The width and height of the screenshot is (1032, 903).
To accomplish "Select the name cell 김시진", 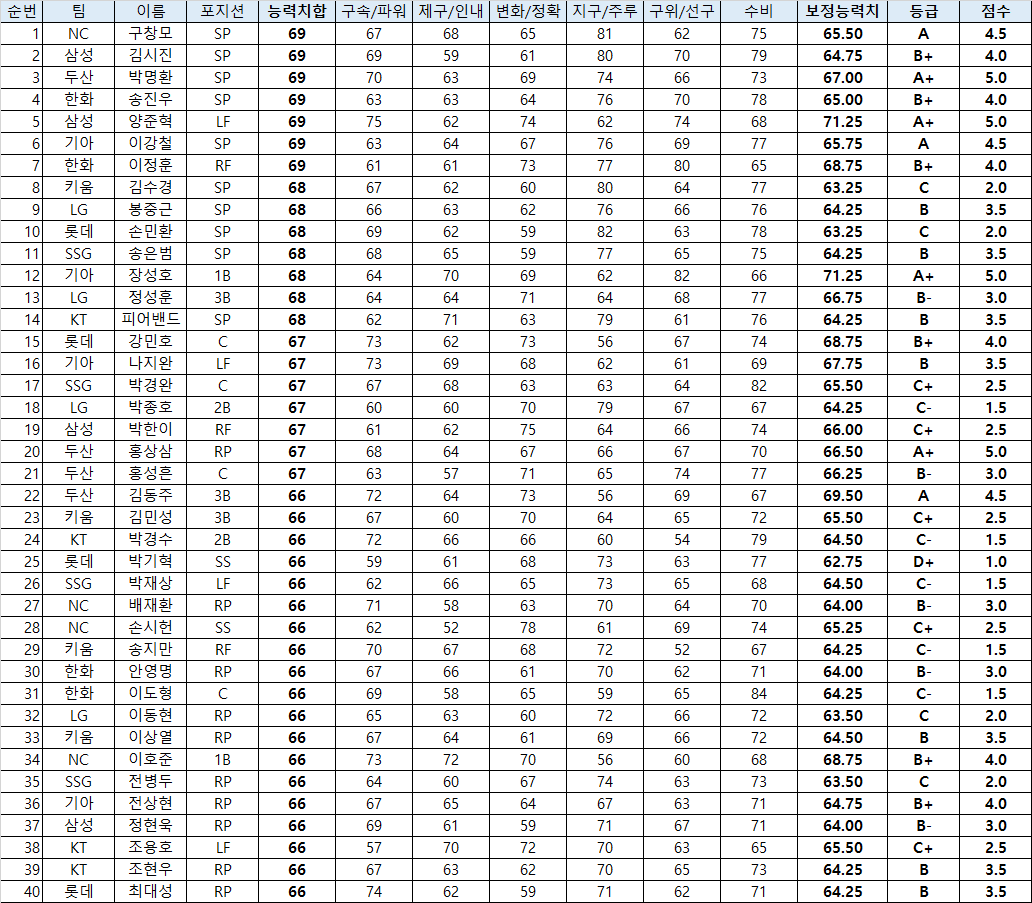I will pyautogui.click(x=150, y=56).
